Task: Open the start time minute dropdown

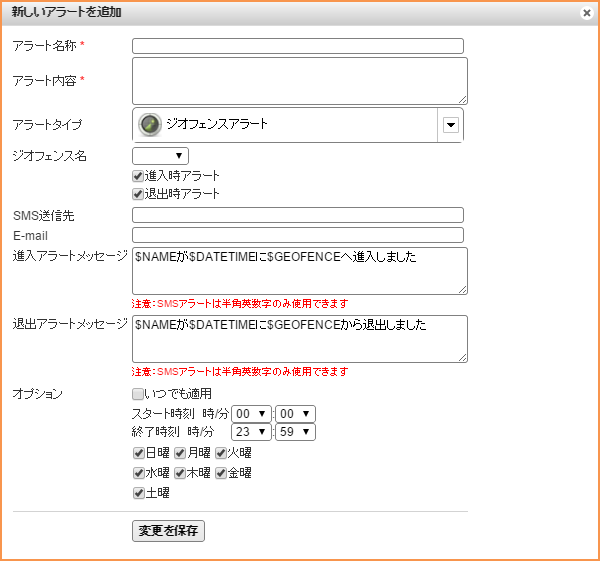Action: coord(295,413)
